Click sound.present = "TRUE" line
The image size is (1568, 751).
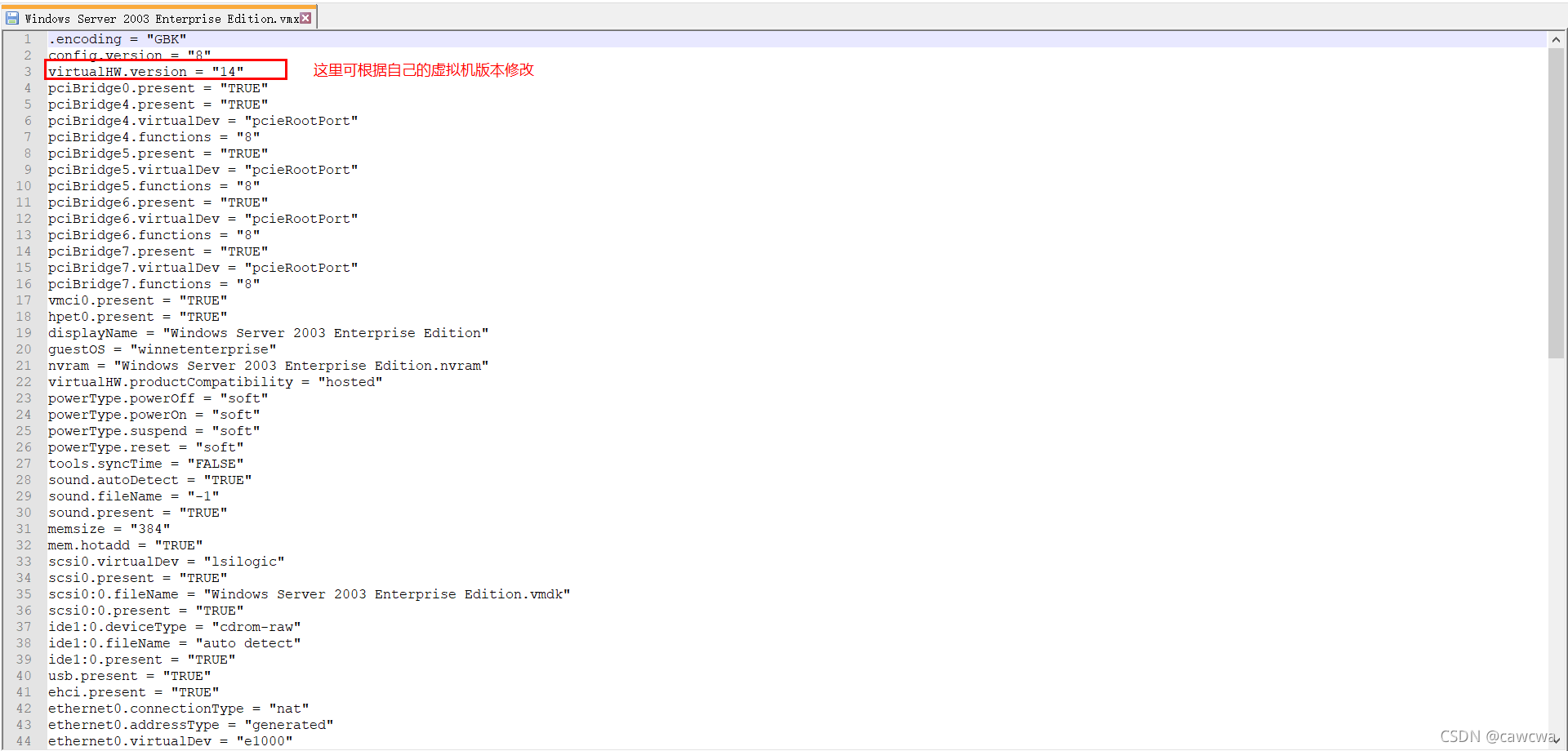(x=137, y=513)
